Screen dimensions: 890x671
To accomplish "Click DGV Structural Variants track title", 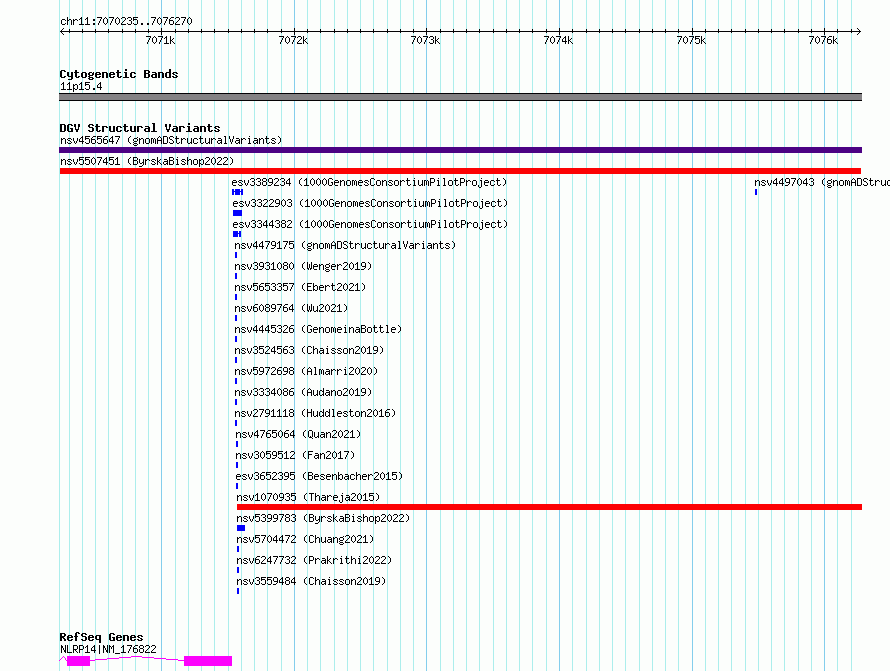I will 140,128.
